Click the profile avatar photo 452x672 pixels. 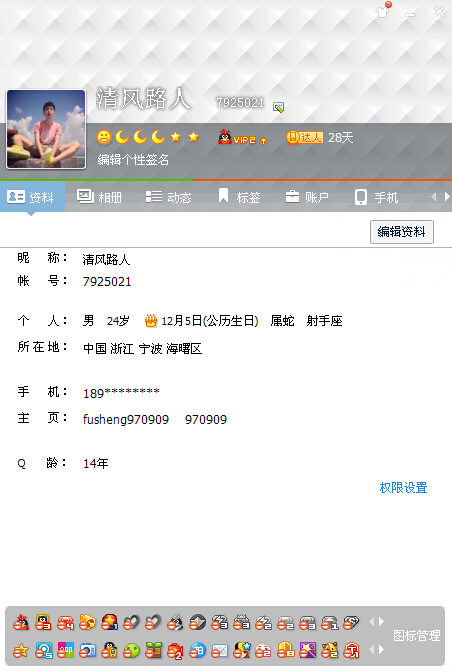click(46, 129)
